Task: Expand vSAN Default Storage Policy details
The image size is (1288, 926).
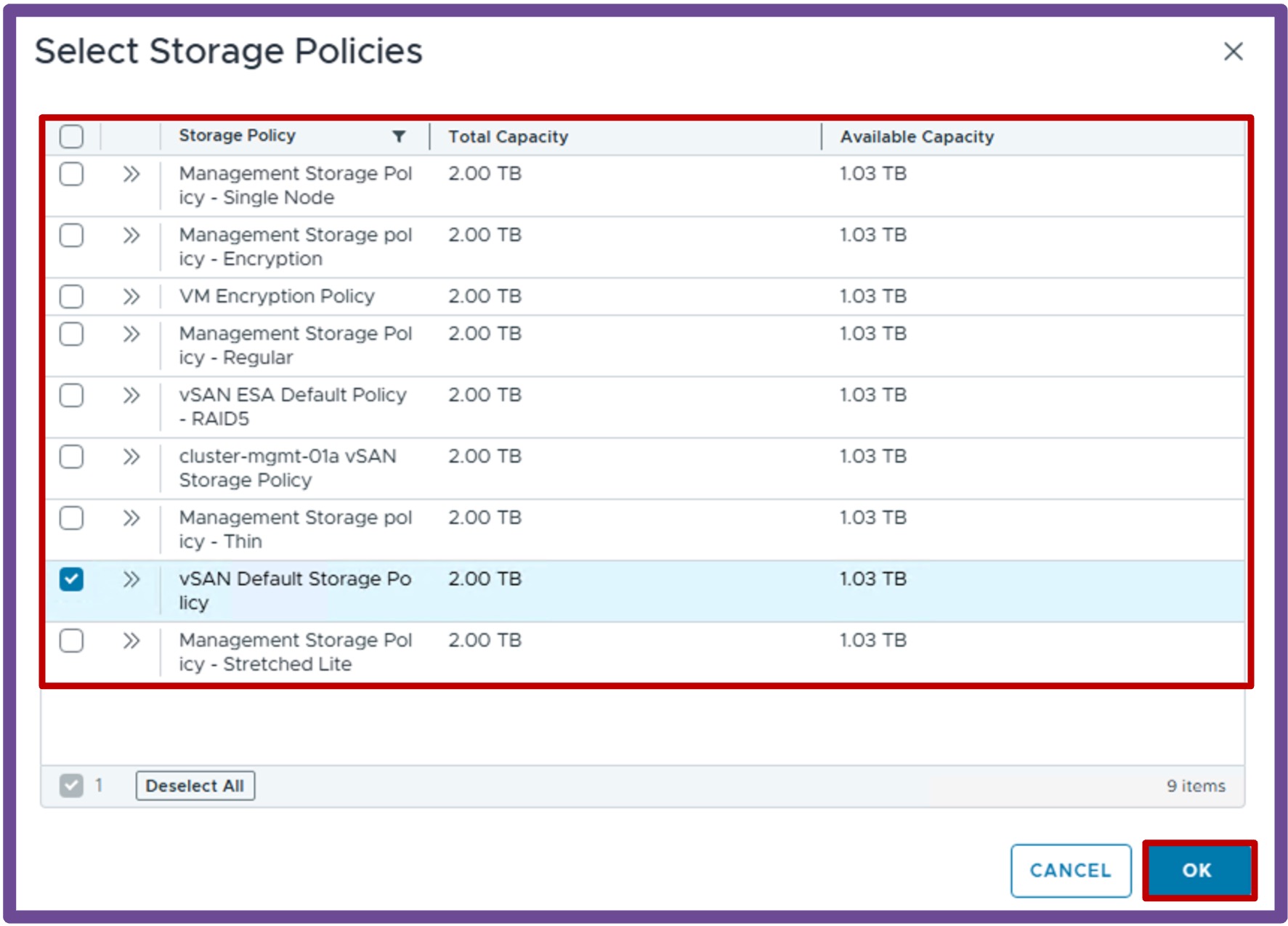Action: [x=131, y=579]
